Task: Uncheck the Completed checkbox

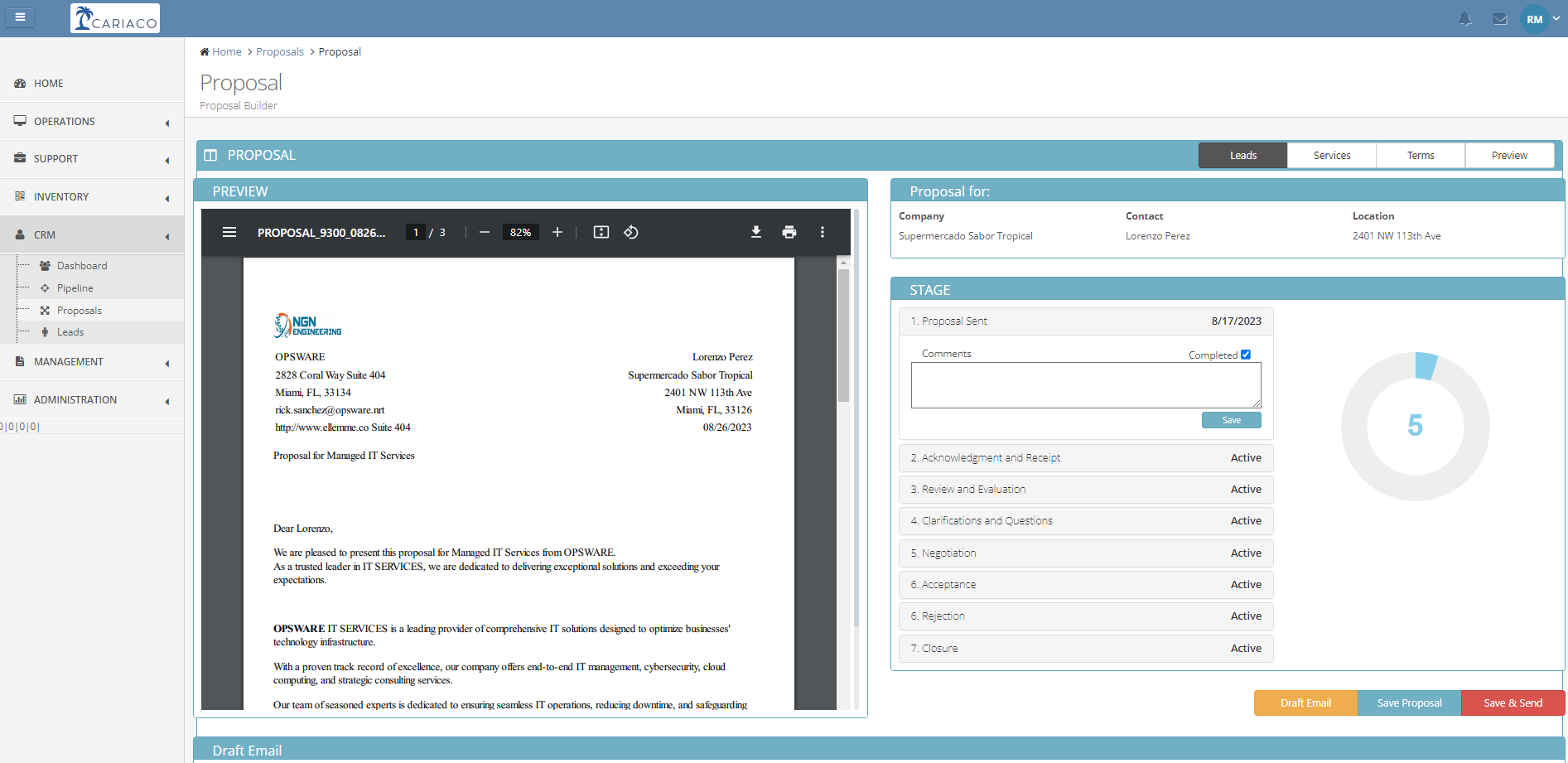Action: pos(1245,355)
